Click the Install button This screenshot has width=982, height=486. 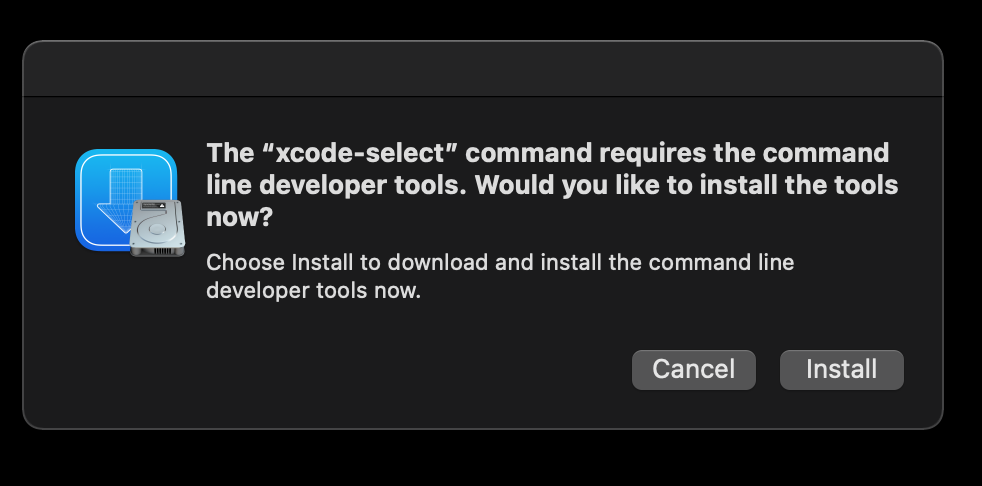(841, 370)
